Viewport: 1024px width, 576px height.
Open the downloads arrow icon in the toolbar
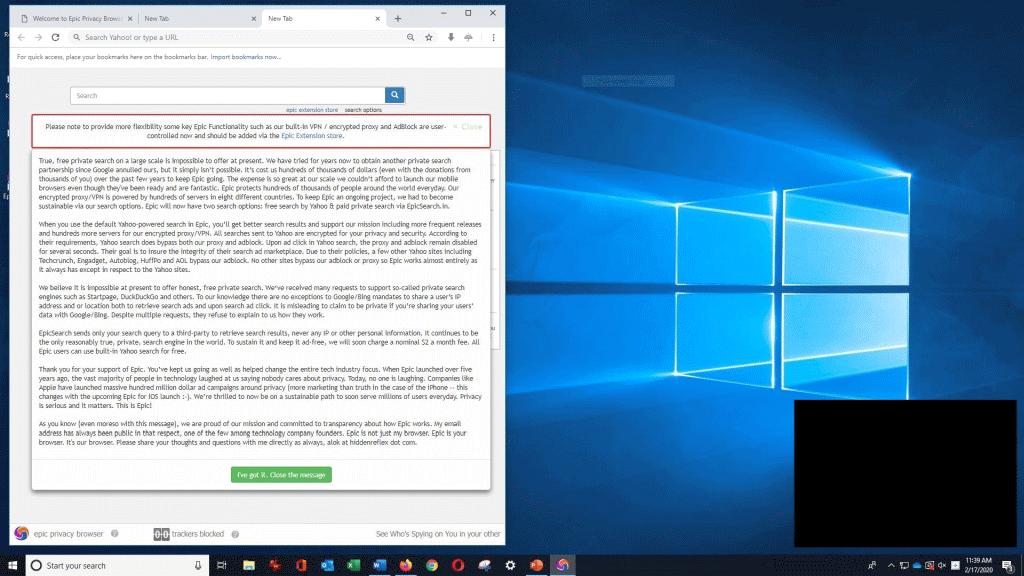451,37
